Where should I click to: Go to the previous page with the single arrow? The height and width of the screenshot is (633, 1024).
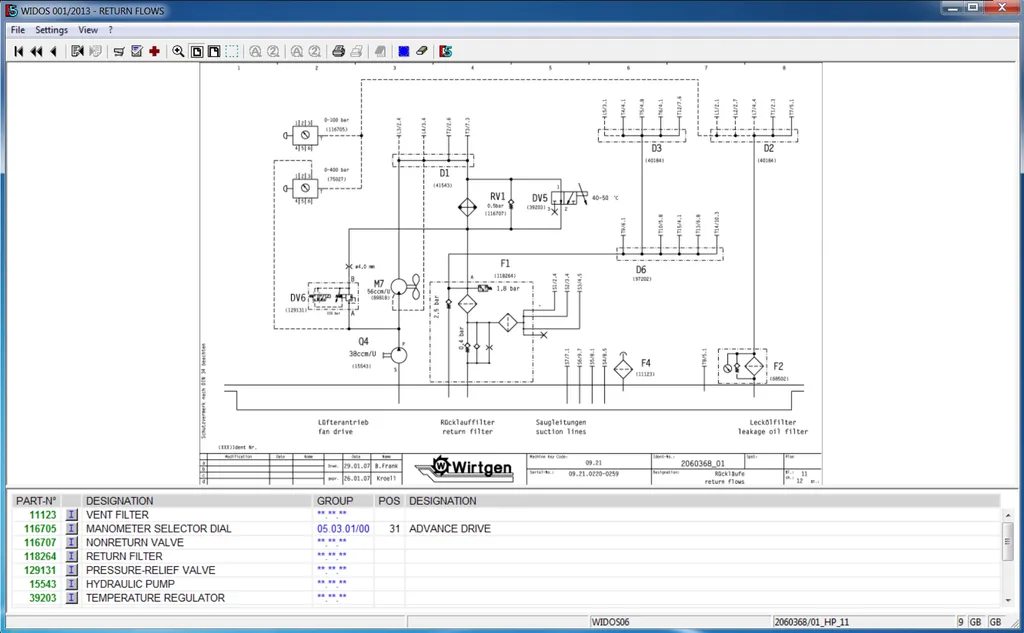[54, 51]
